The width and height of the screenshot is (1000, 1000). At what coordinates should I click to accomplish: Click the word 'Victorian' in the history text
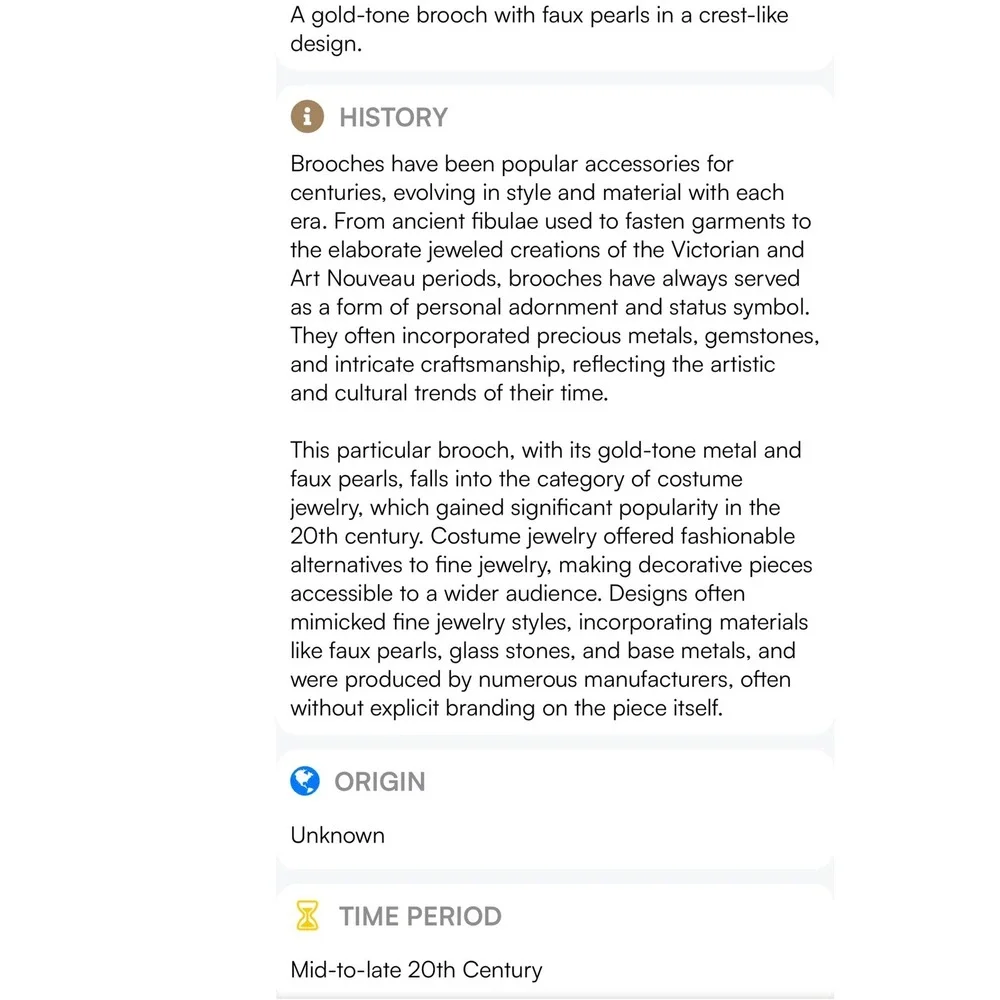[715, 249]
